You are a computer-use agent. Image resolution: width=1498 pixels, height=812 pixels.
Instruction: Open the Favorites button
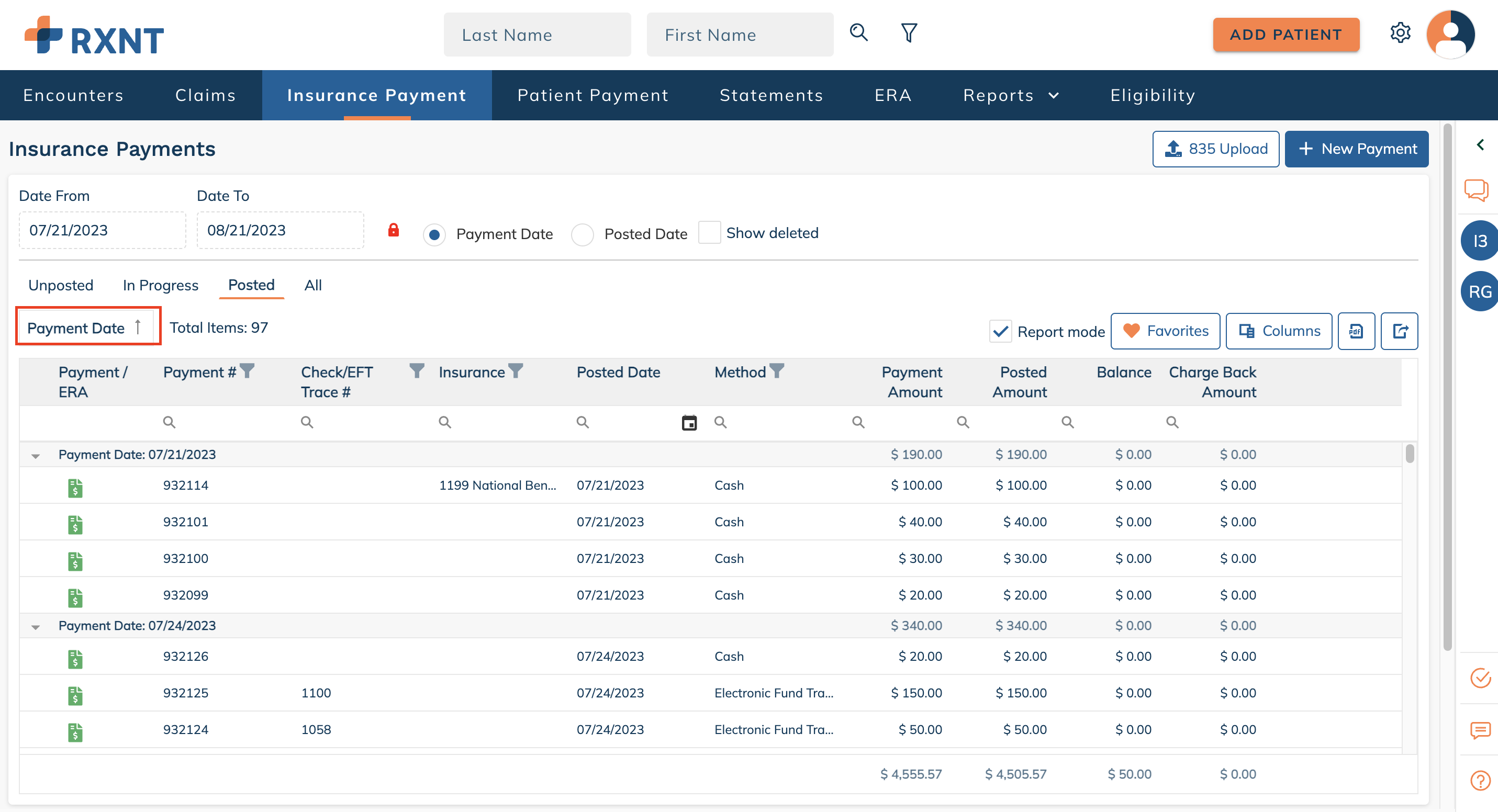(x=1165, y=331)
